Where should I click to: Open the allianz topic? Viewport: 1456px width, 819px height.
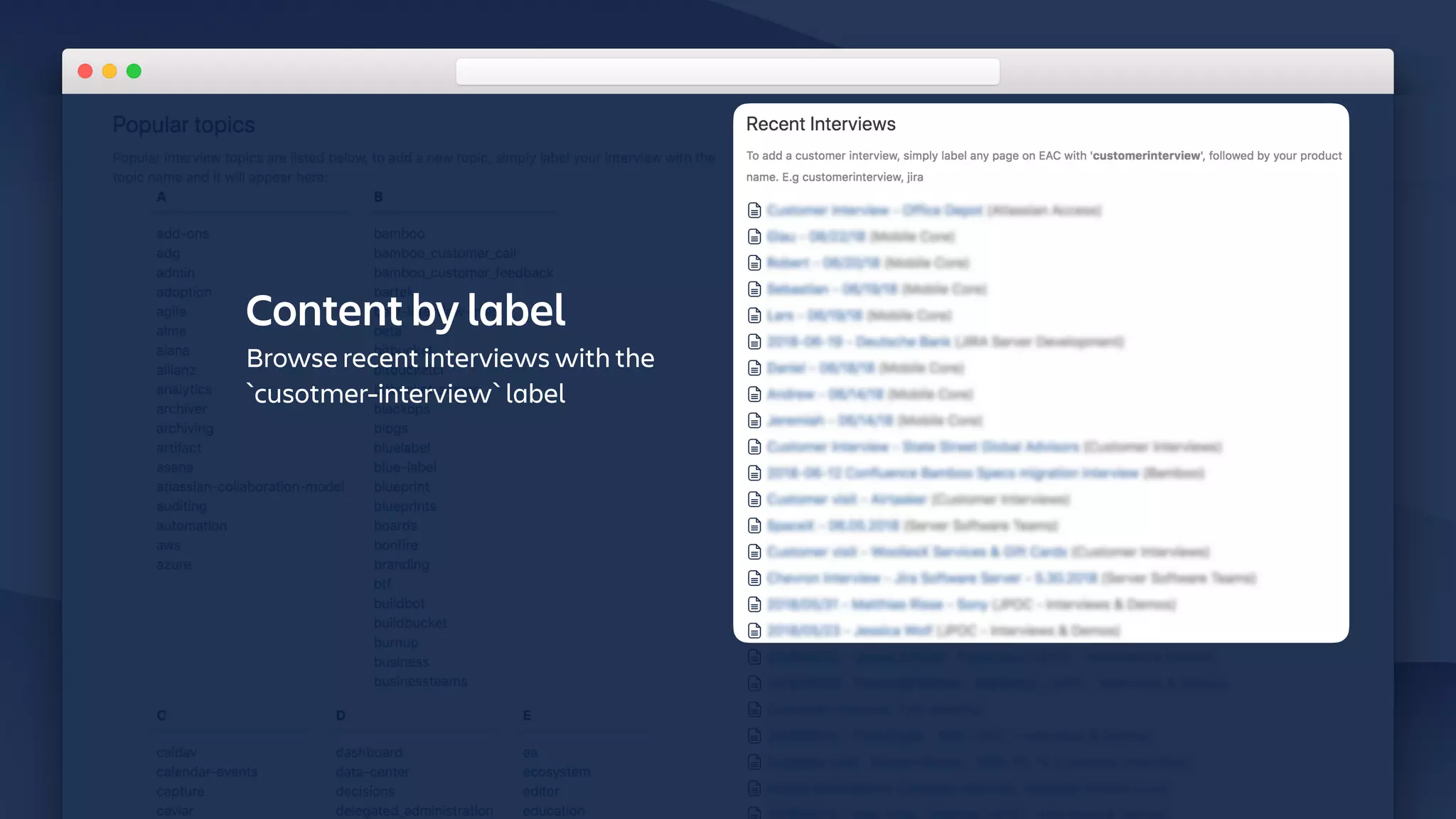point(176,370)
